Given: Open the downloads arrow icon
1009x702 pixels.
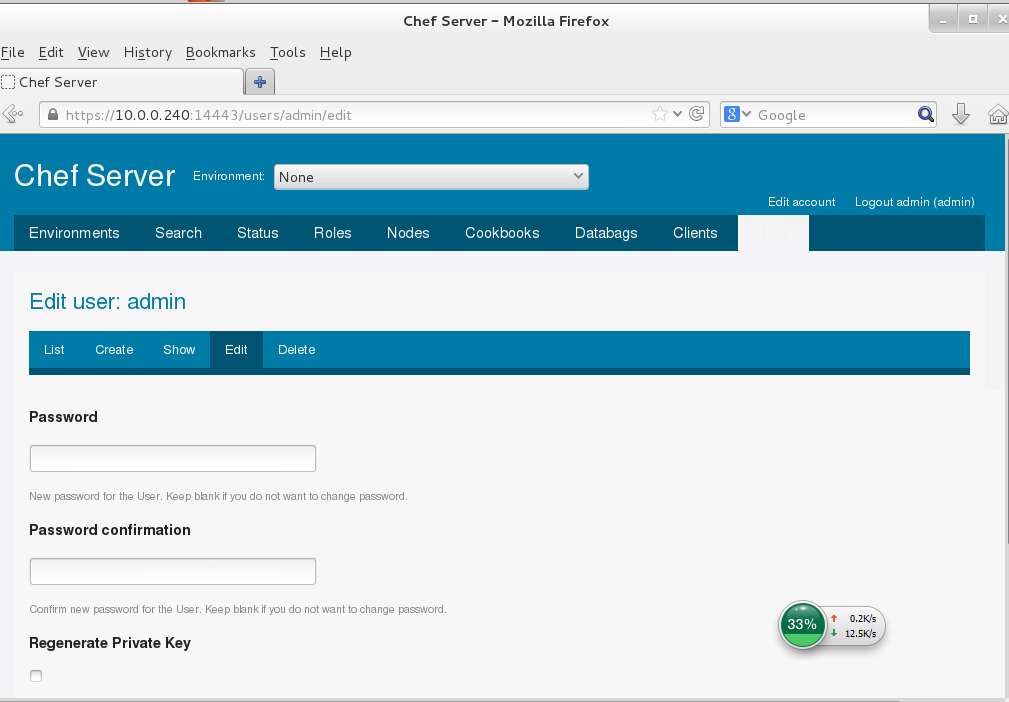Looking at the screenshot, I should (x=961, y=115).
